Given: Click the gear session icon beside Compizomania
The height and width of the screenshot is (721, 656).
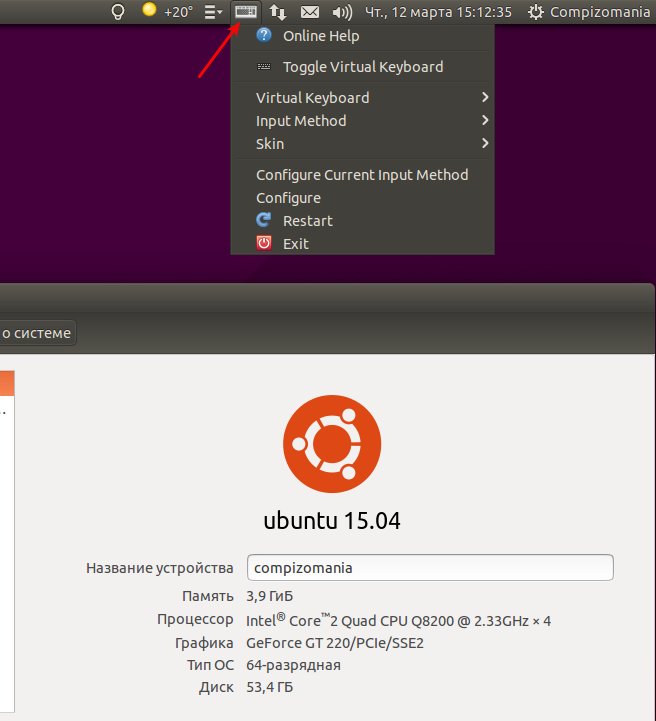Looking at the screenshot, I should pyautogui.click(x=535, y=12).
